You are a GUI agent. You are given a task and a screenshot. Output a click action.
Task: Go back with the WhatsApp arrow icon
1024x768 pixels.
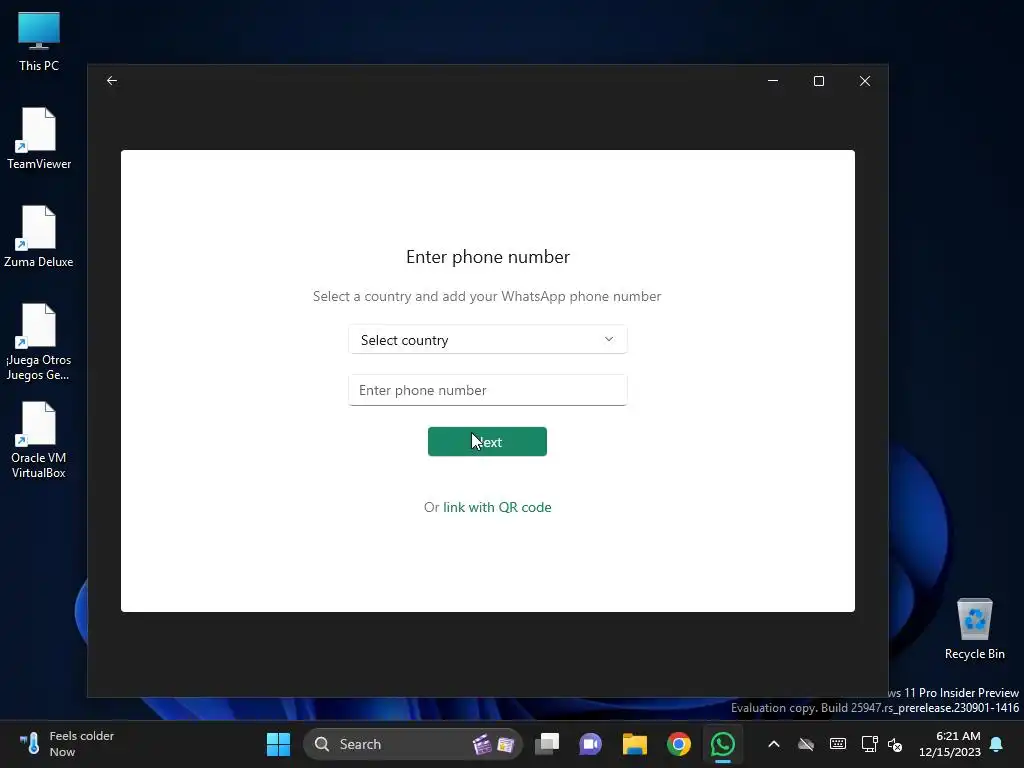pos(112,80)
